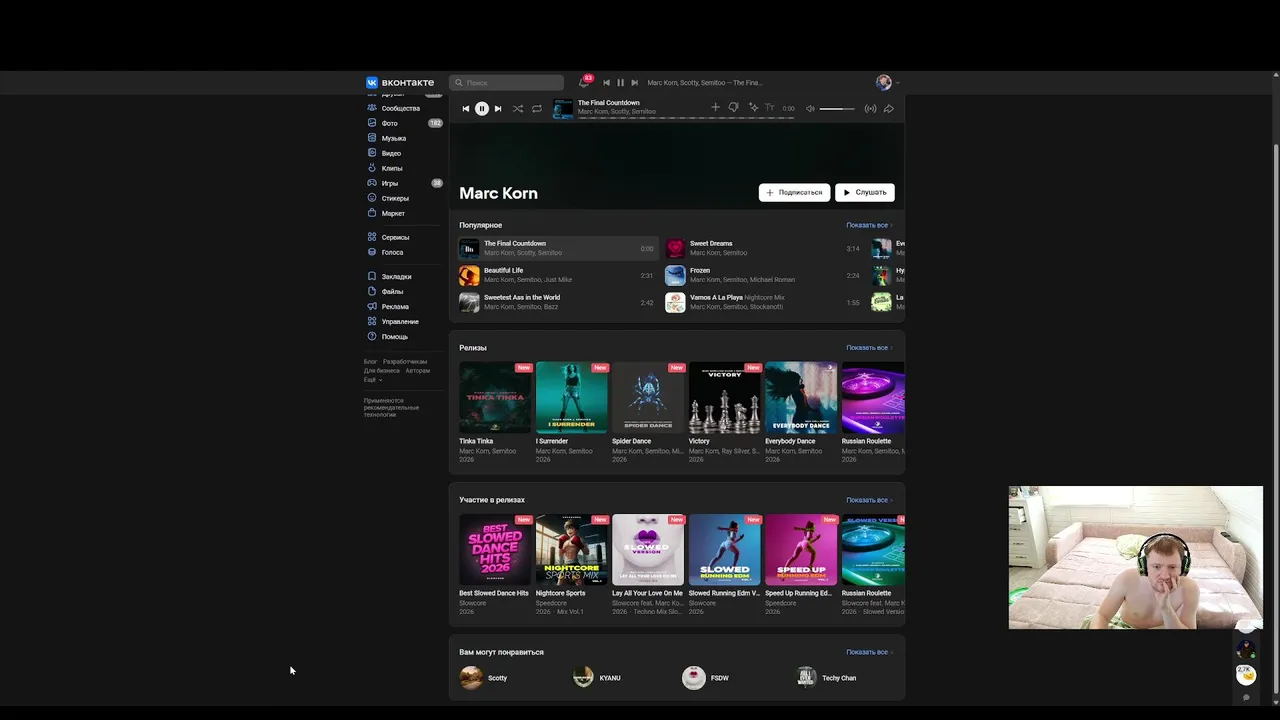1280x720 pixels.
Task: Go to previous track in the player bar
Action: pos(465,108)
